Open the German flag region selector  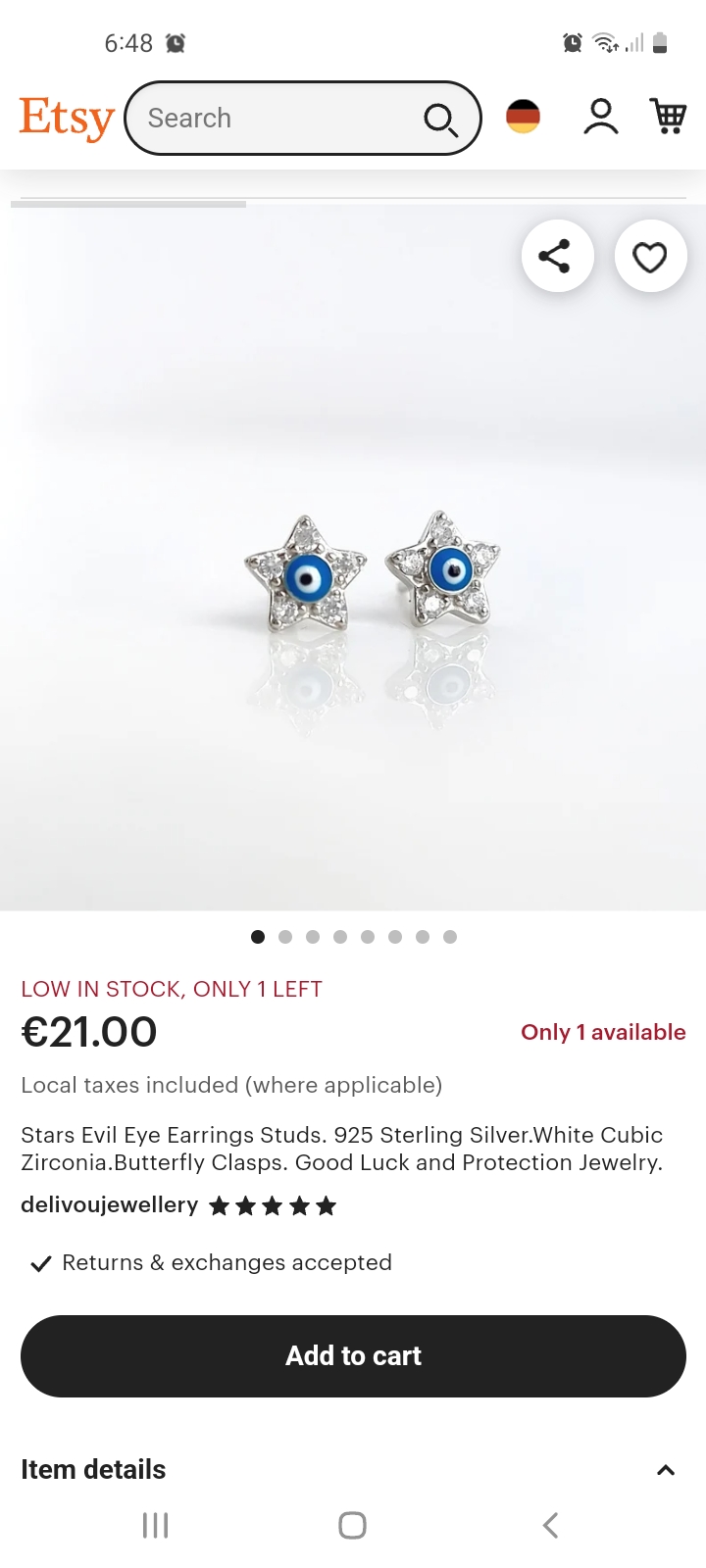point(523,117)
